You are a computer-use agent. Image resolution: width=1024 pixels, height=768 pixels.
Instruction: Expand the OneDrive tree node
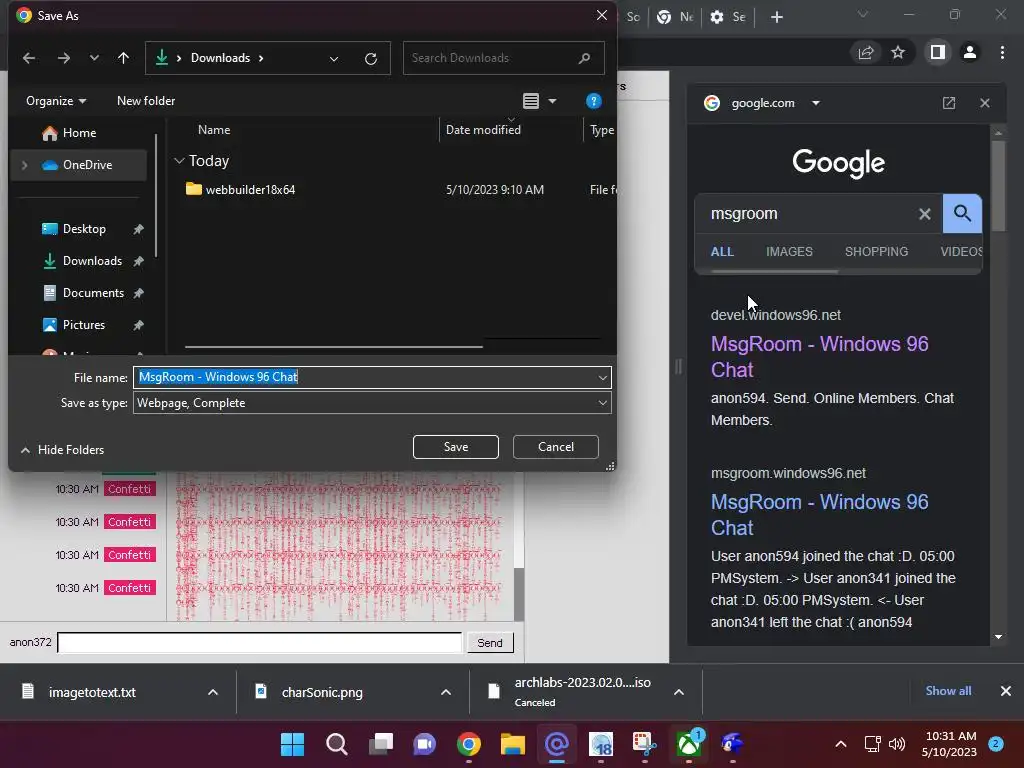[x=25, y=165]
